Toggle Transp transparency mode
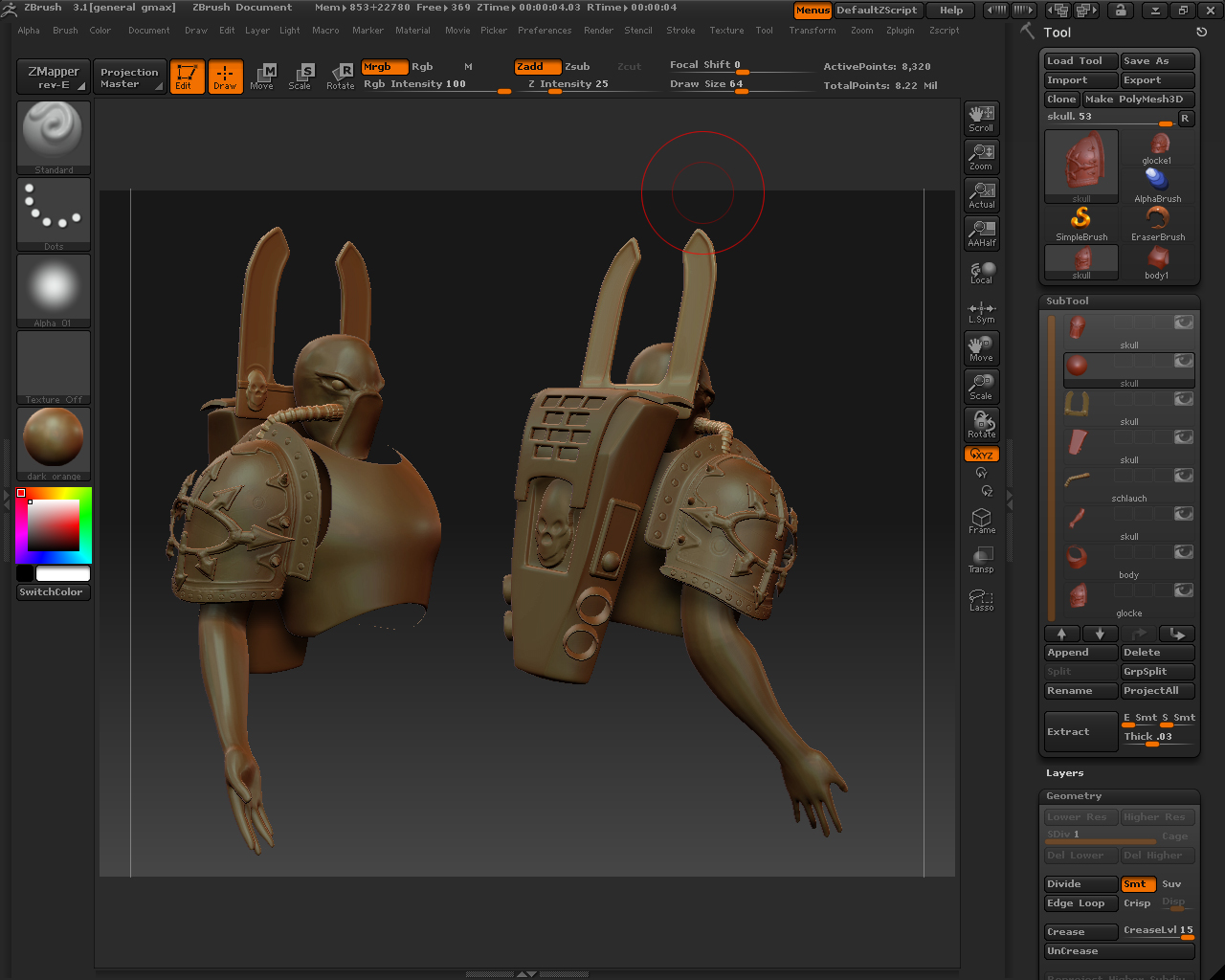The width and height of the screenshot is (1225, 980). pyautogui.click(x=981, y=560)
